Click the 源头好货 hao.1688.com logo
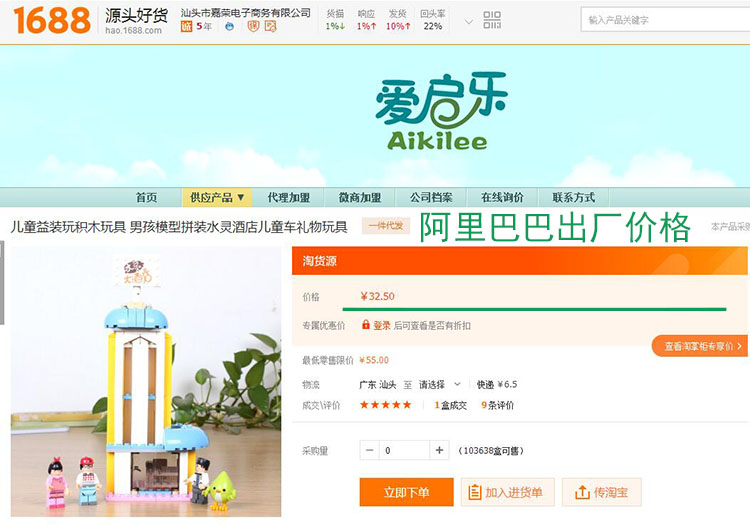 [136, 21]
